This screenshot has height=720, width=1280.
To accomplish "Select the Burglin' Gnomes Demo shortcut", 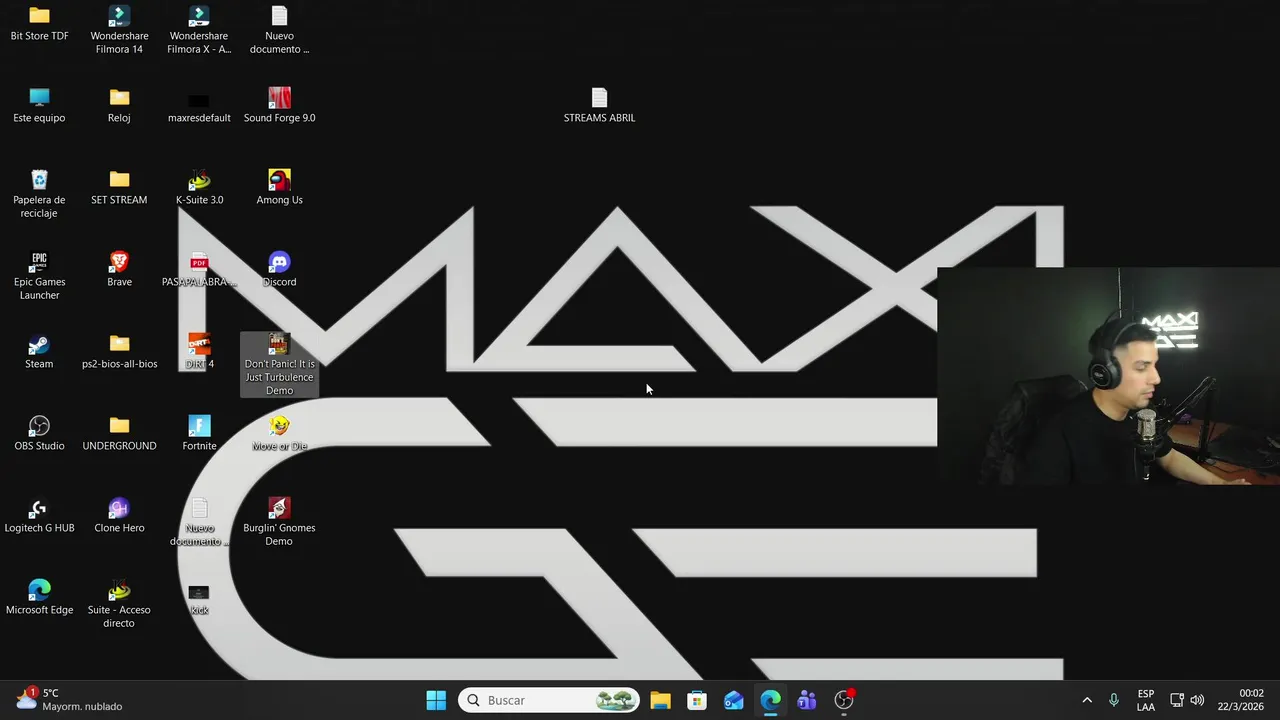I will tap(279, 522).
